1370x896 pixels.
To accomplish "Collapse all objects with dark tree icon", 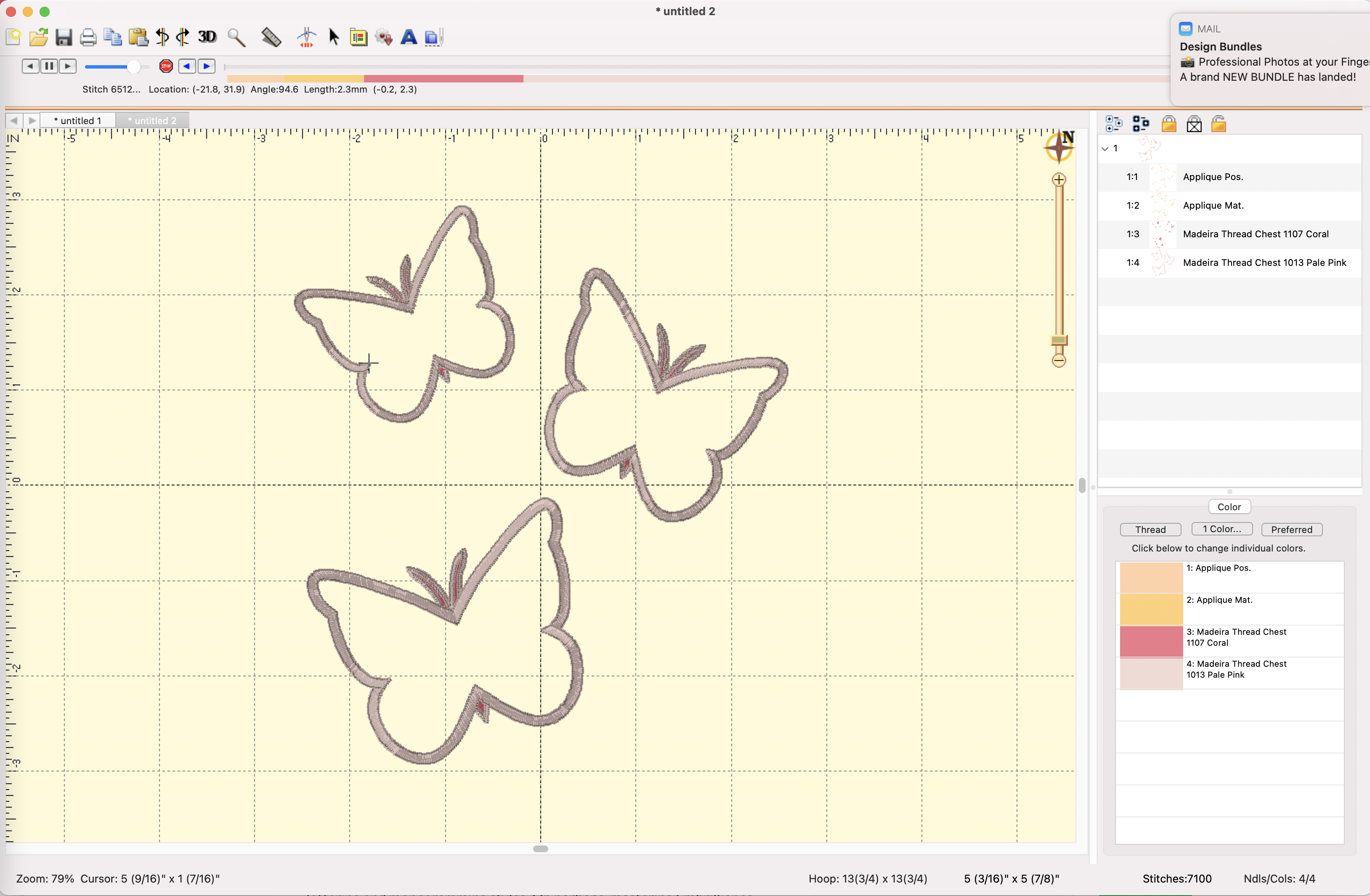I will click(1140, 124).
